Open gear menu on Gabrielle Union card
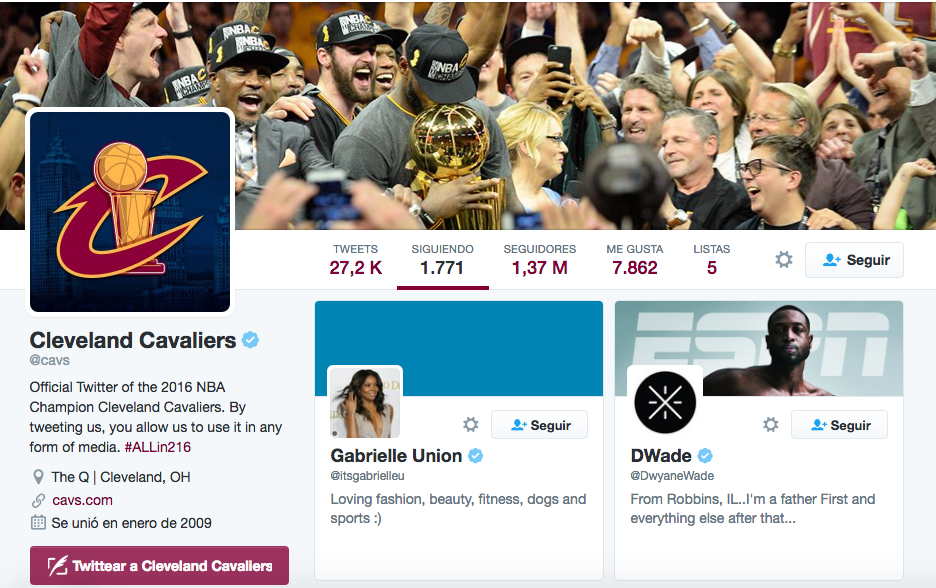This screenshot has width=936, height=588. coord(471,424)
